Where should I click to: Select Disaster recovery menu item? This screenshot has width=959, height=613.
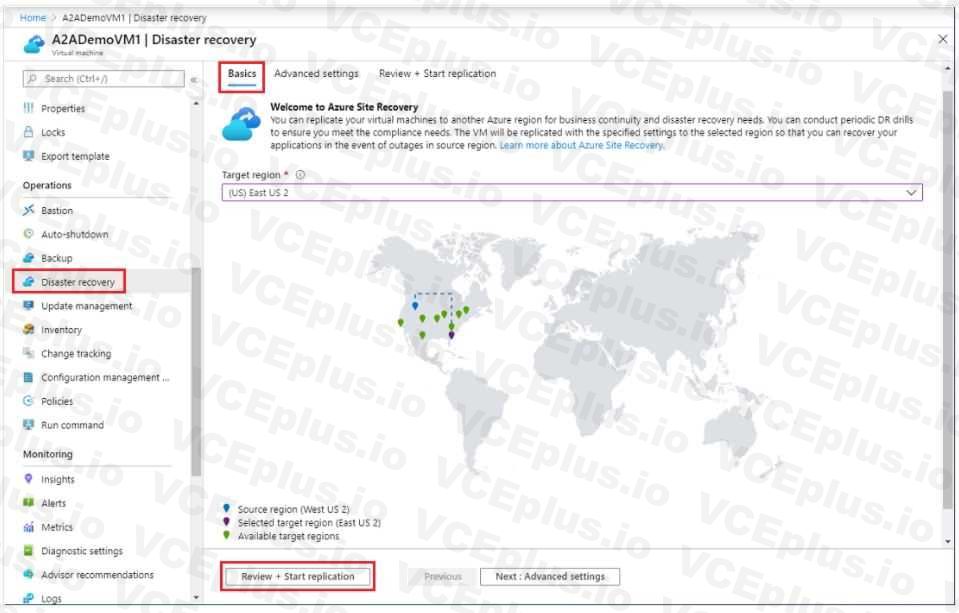coord(78,282)
